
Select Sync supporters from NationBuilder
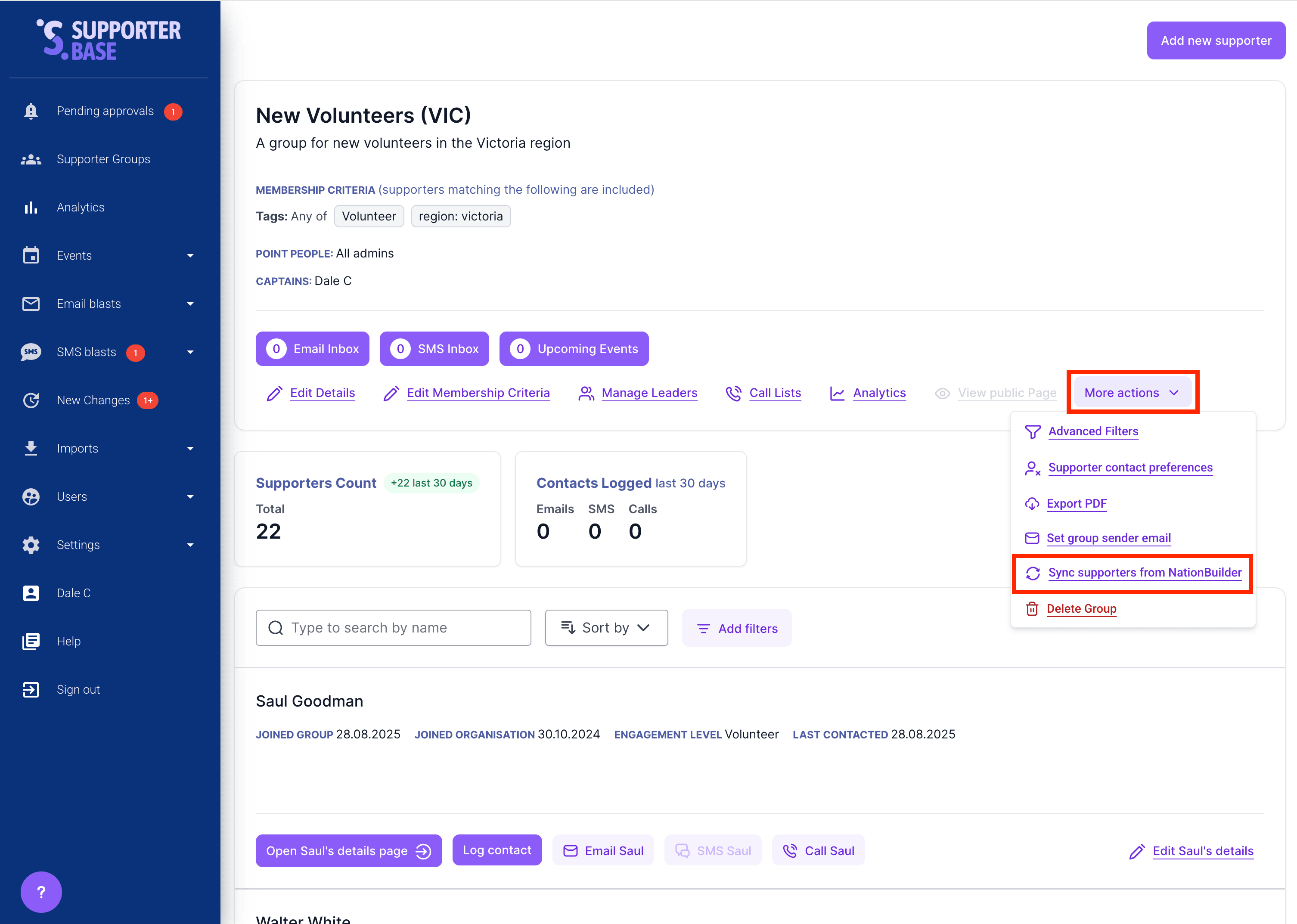1144,572
